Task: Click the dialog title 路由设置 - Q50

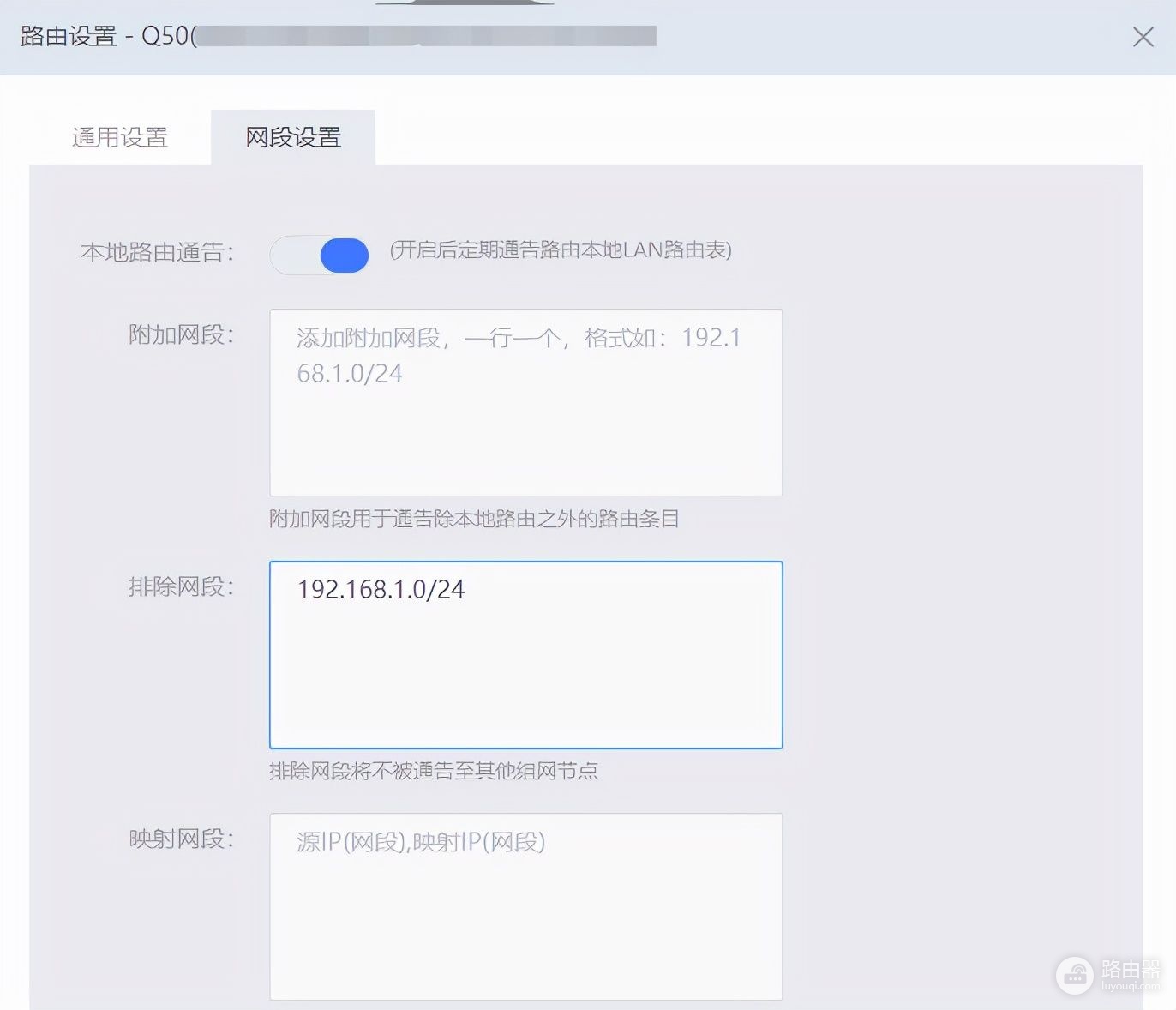Action: click(x=108, y=36)
